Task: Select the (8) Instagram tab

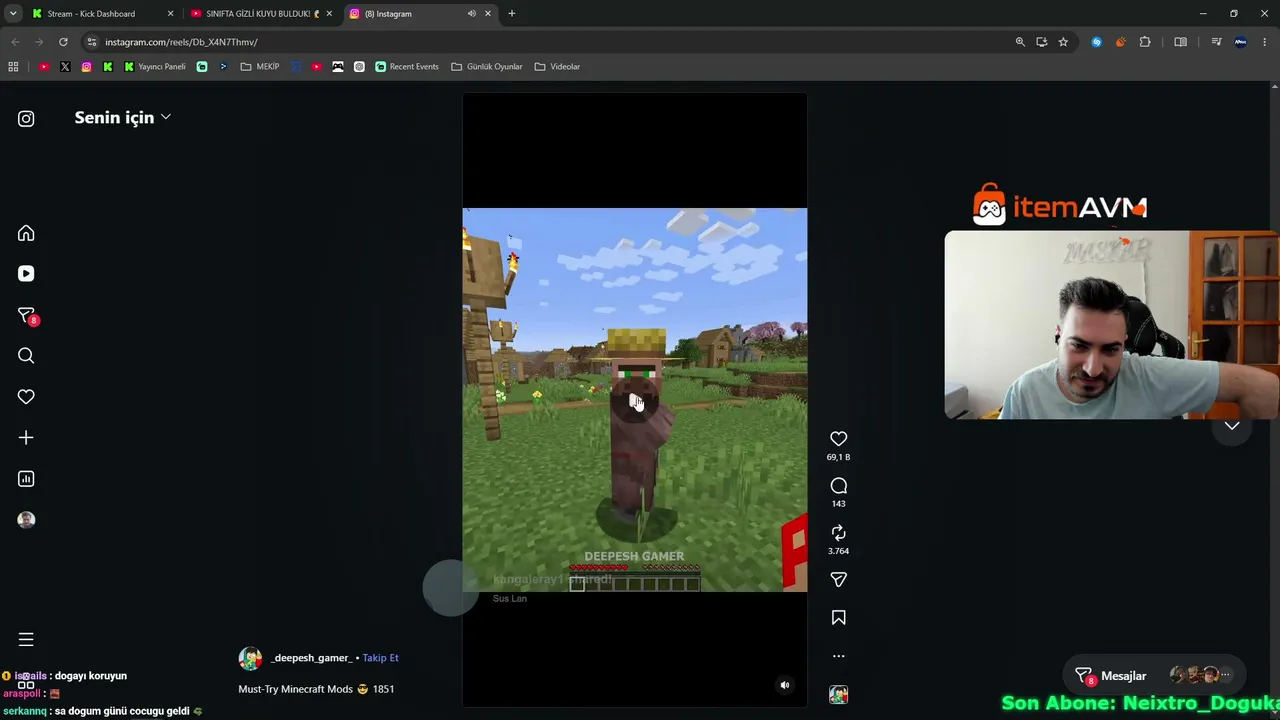Action: [x=420, y=14]
